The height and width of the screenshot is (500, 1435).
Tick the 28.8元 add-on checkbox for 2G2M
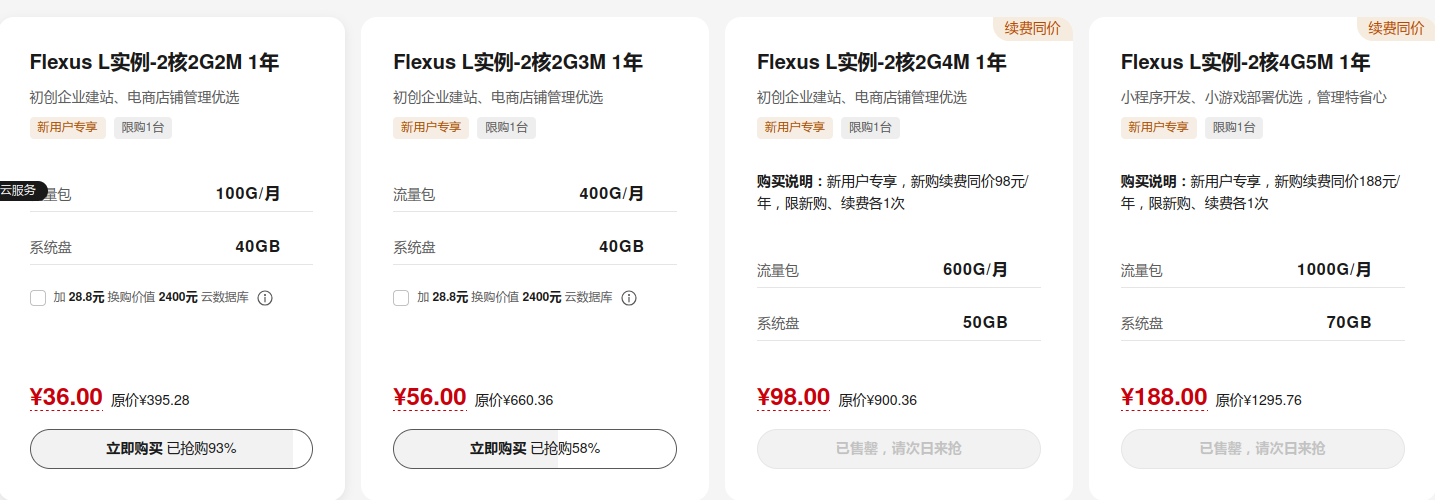(38, 298)
